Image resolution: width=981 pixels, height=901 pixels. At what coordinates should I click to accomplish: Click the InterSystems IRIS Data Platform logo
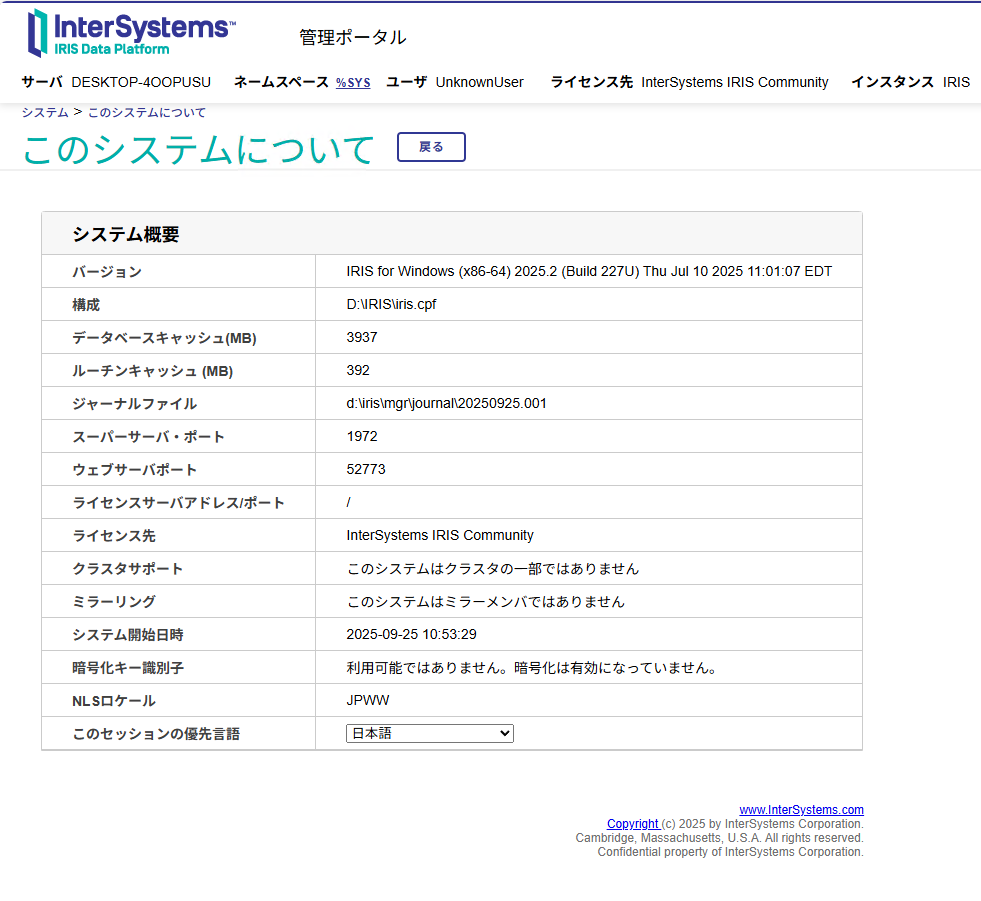(x=131, y=32)
